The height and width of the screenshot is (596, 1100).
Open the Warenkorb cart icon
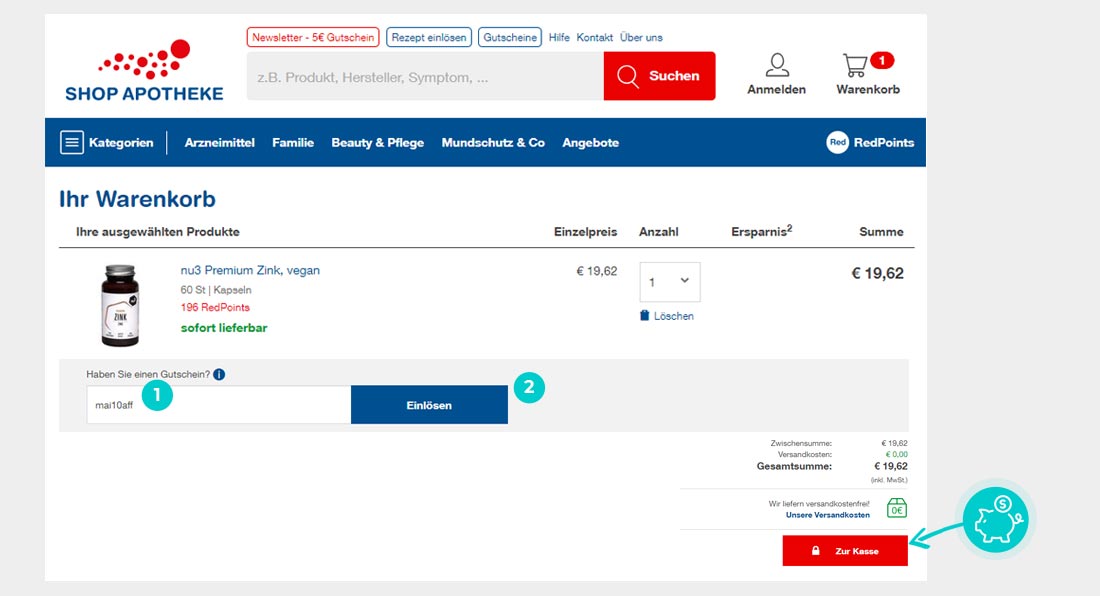click(x=855, y=65)
